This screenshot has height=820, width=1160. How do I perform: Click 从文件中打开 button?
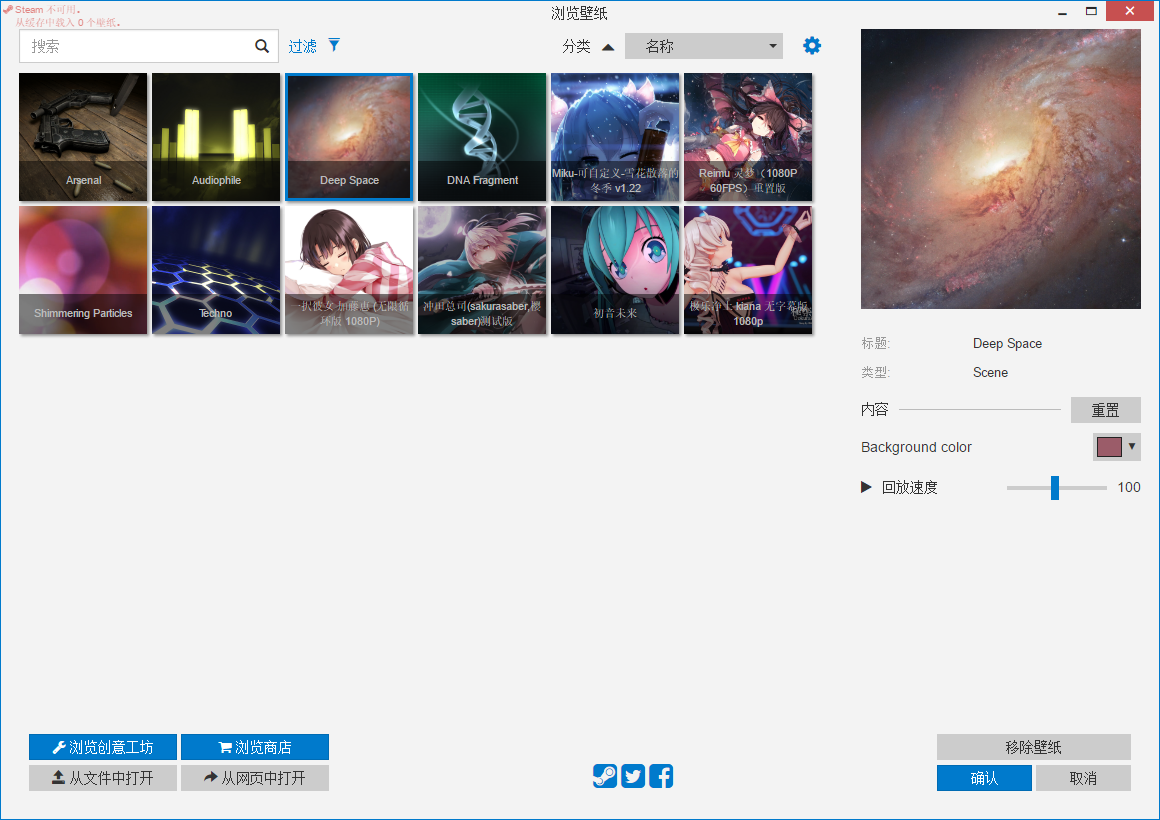coord(103,778)
